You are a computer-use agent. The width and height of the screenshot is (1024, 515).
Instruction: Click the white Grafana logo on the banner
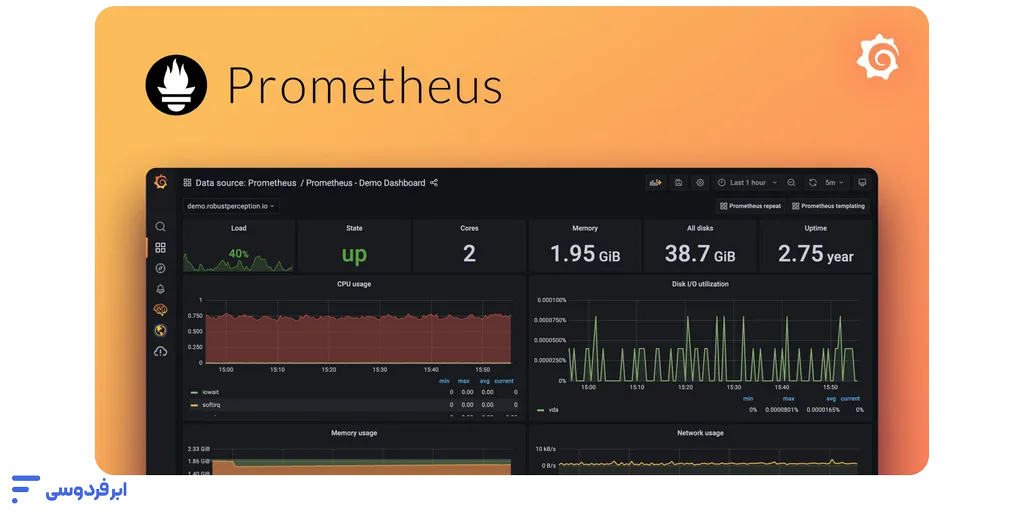point(878,57)
